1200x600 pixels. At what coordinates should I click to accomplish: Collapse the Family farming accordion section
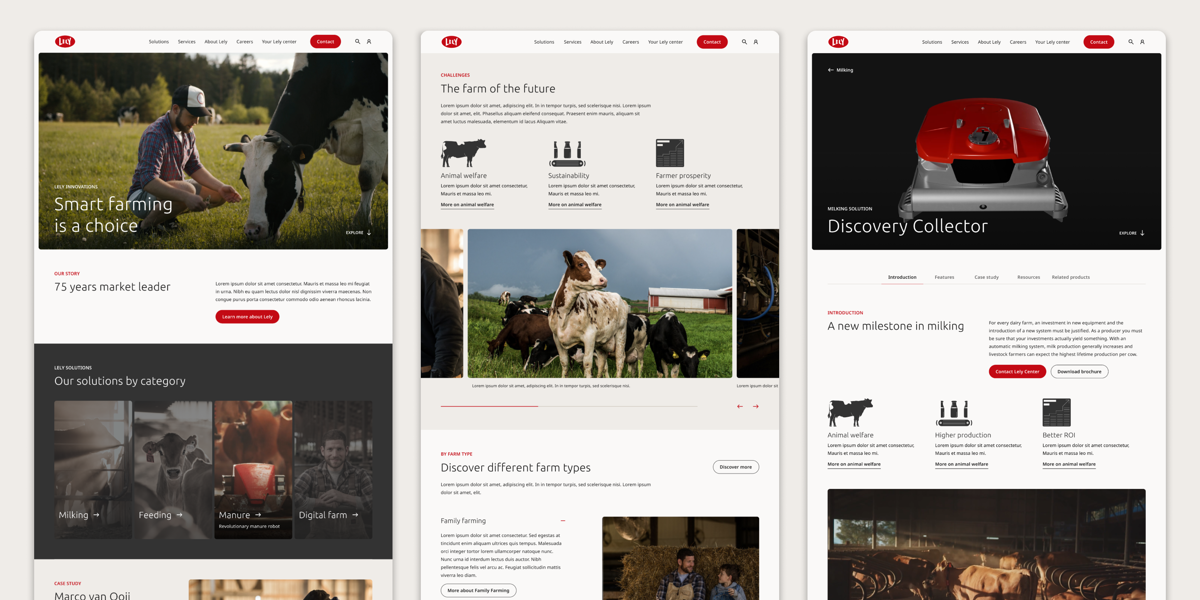[563, 521]
